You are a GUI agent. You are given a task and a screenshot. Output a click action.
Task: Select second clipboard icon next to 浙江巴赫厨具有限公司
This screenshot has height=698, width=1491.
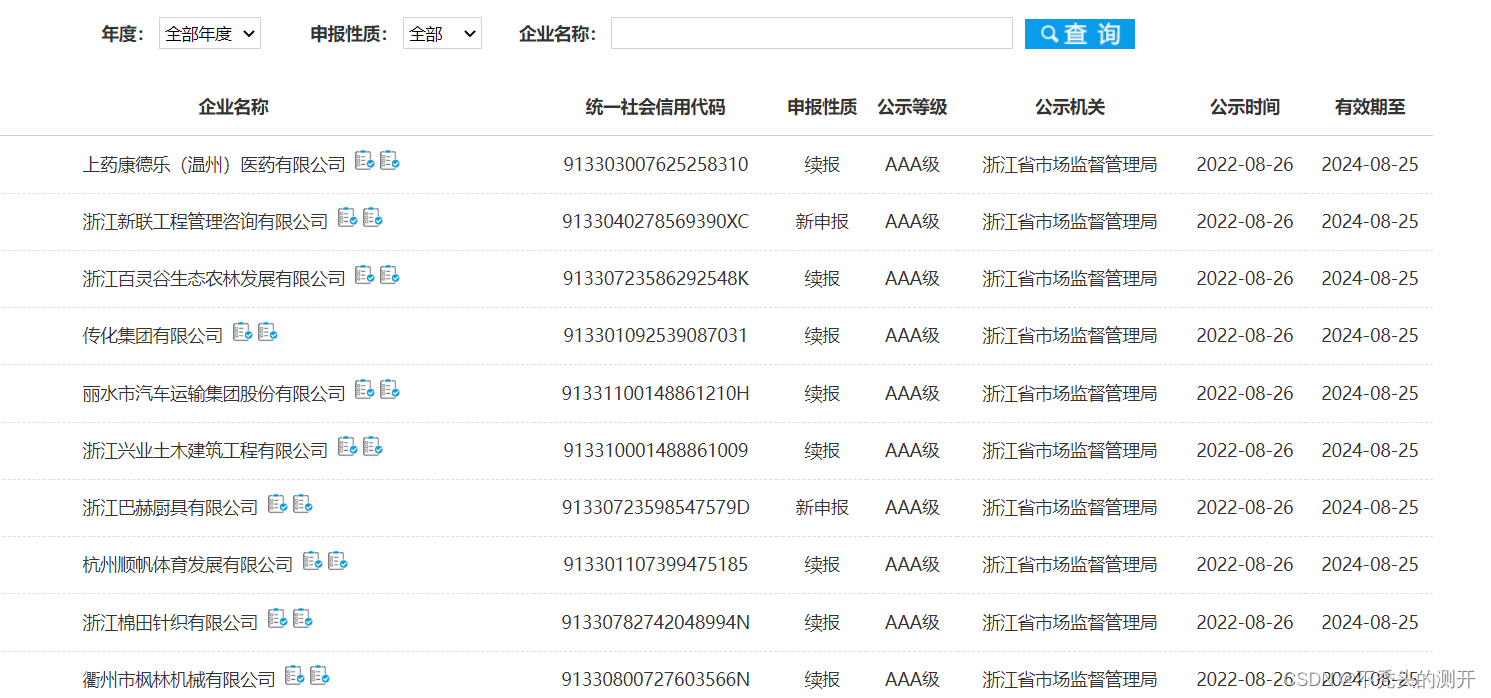point(302,503)
